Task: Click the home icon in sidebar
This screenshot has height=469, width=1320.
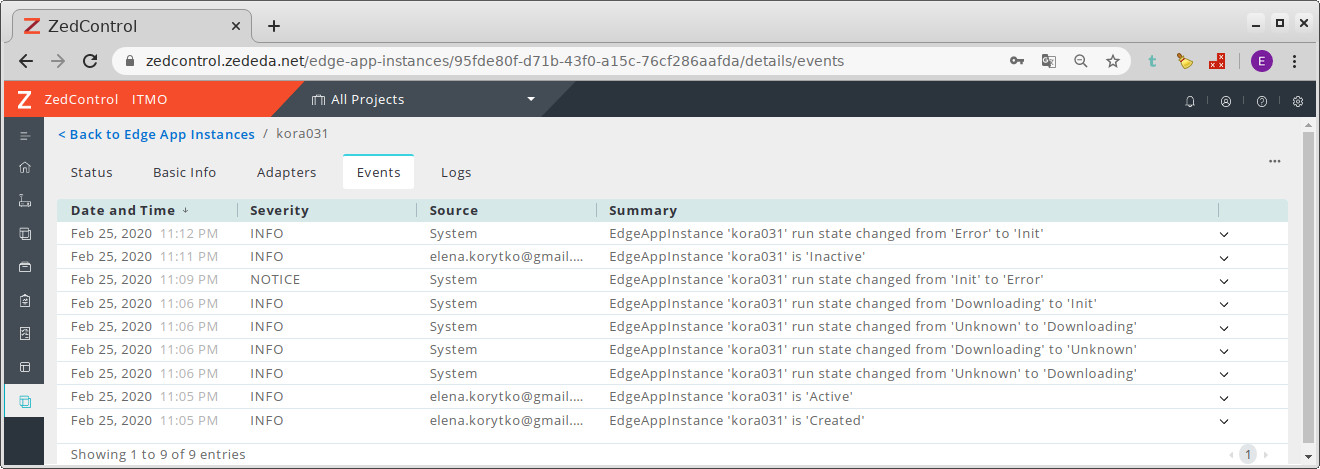Action: point(25,168)
